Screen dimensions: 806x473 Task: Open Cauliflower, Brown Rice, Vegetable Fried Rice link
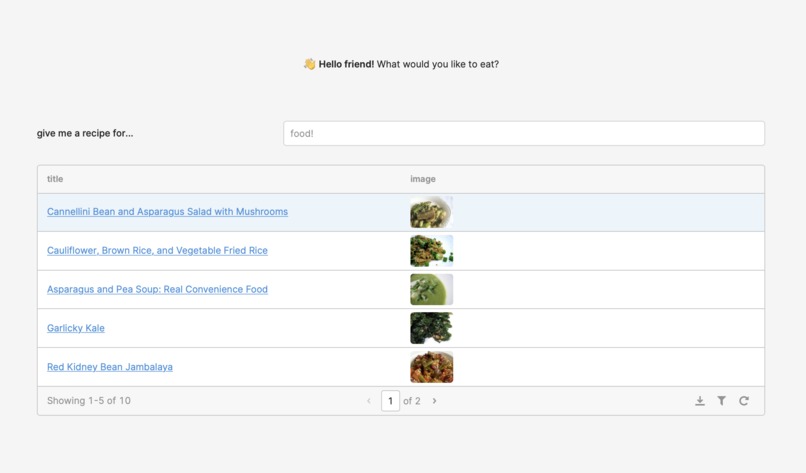click(157, 250)
